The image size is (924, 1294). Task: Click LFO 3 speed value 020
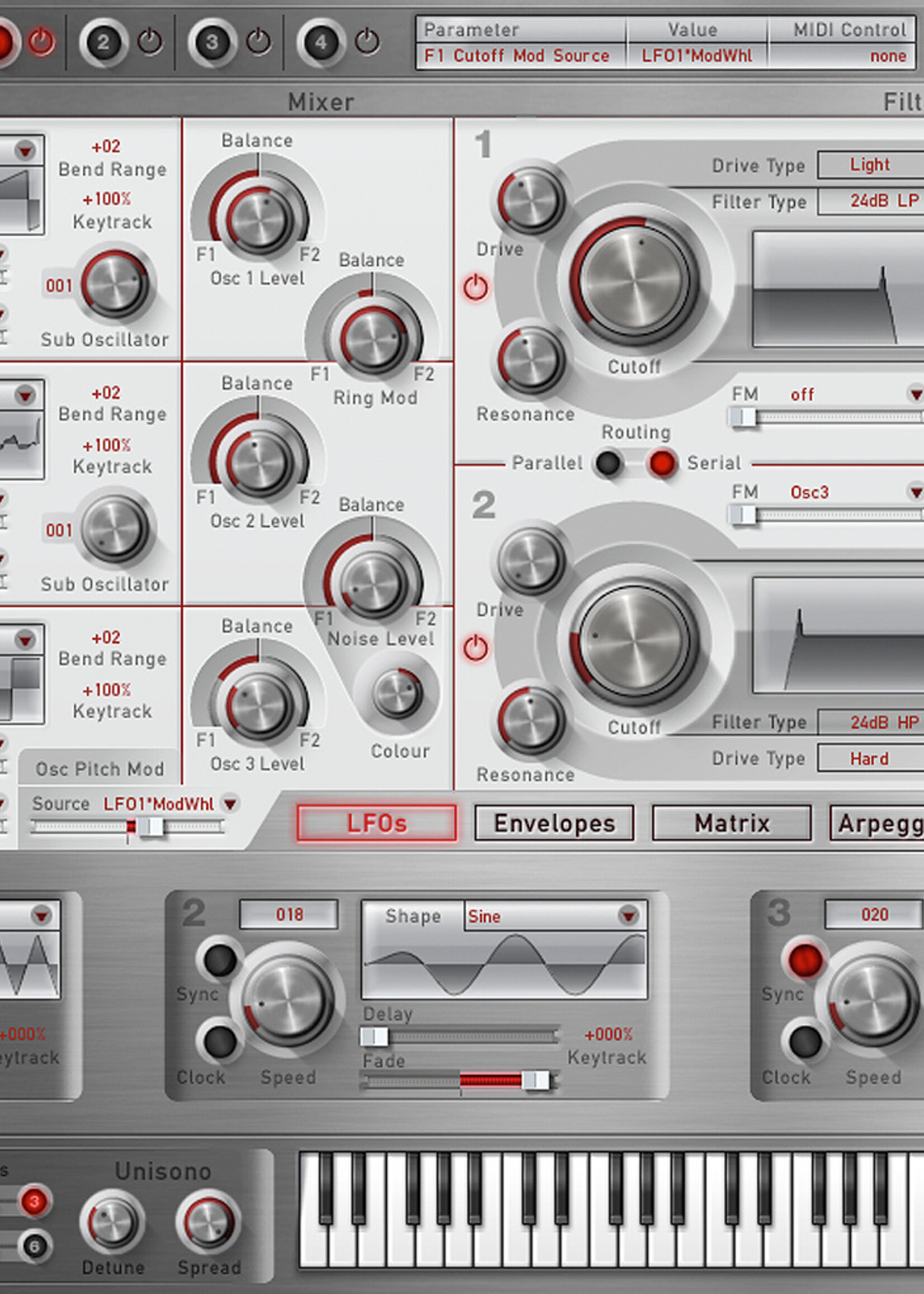(874, 915)
